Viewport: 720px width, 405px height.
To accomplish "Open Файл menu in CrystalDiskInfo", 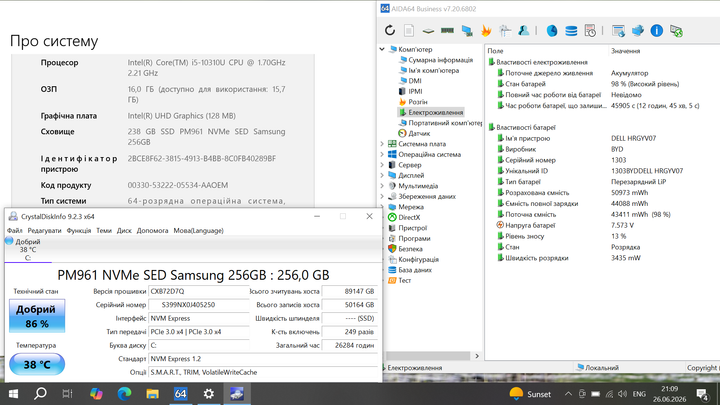I will pyautogui.click(x=15, y=231).
